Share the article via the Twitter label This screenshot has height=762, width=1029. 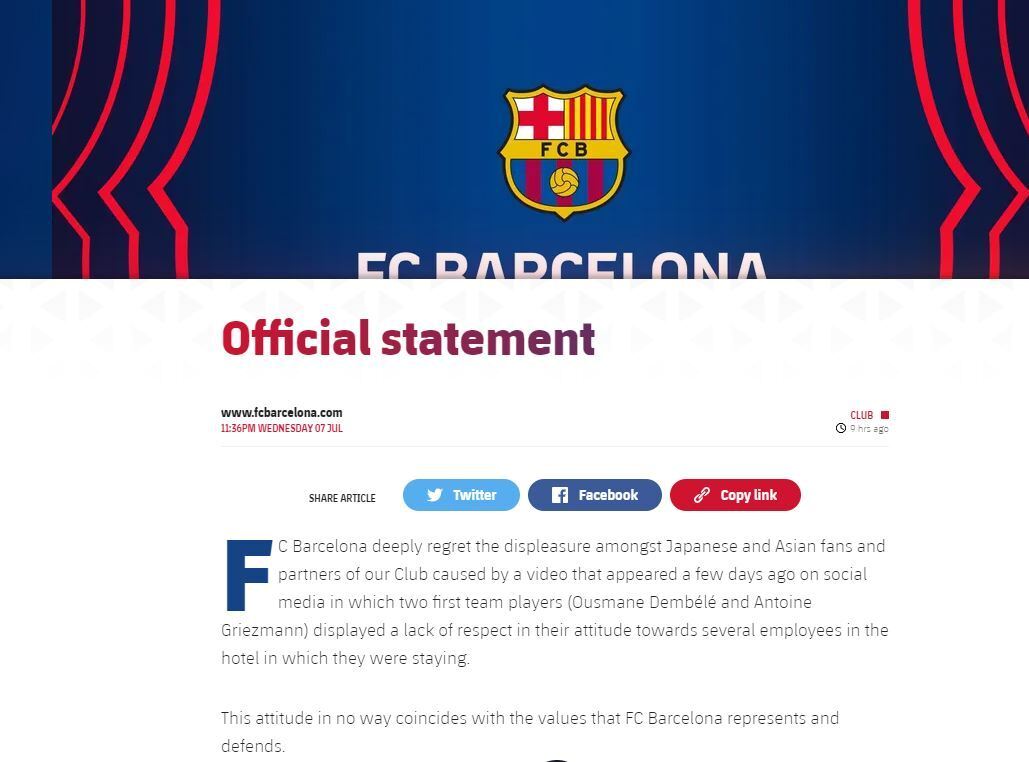pyautogui.click(x=474, y=495)
